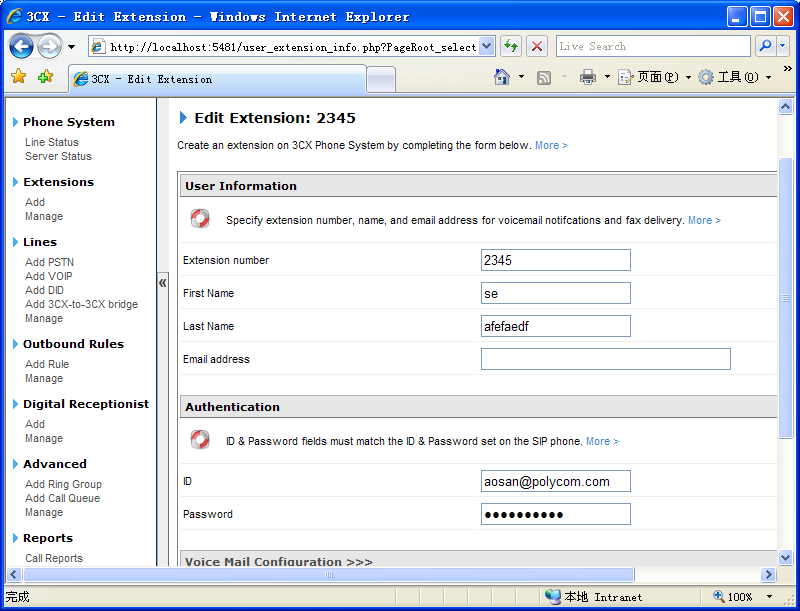Viewport: 800px width, 611px height.
Task: Open the address bar URL dropdown
Action: point(487,46)
